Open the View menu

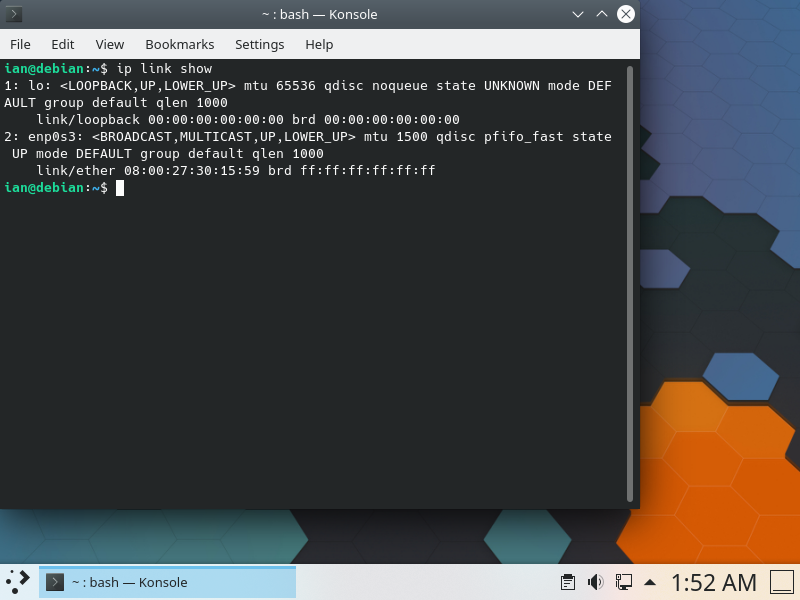pyautogui.click(x=110, y=45)
